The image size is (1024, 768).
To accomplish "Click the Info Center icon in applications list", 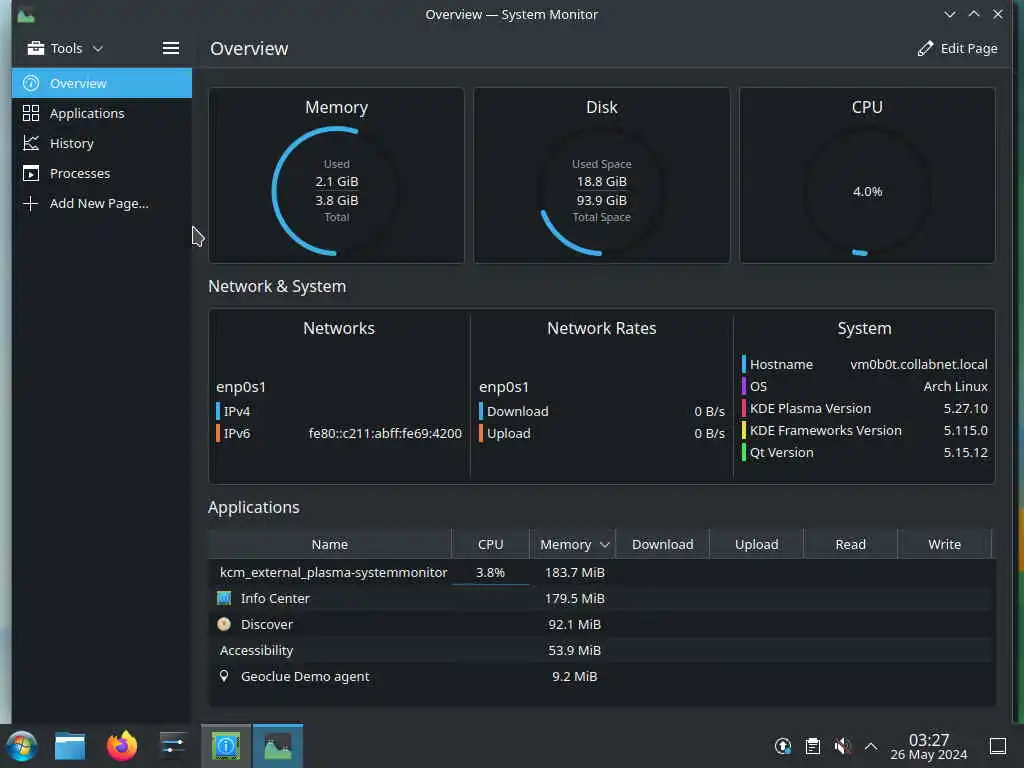I will (x=224, y=598).
